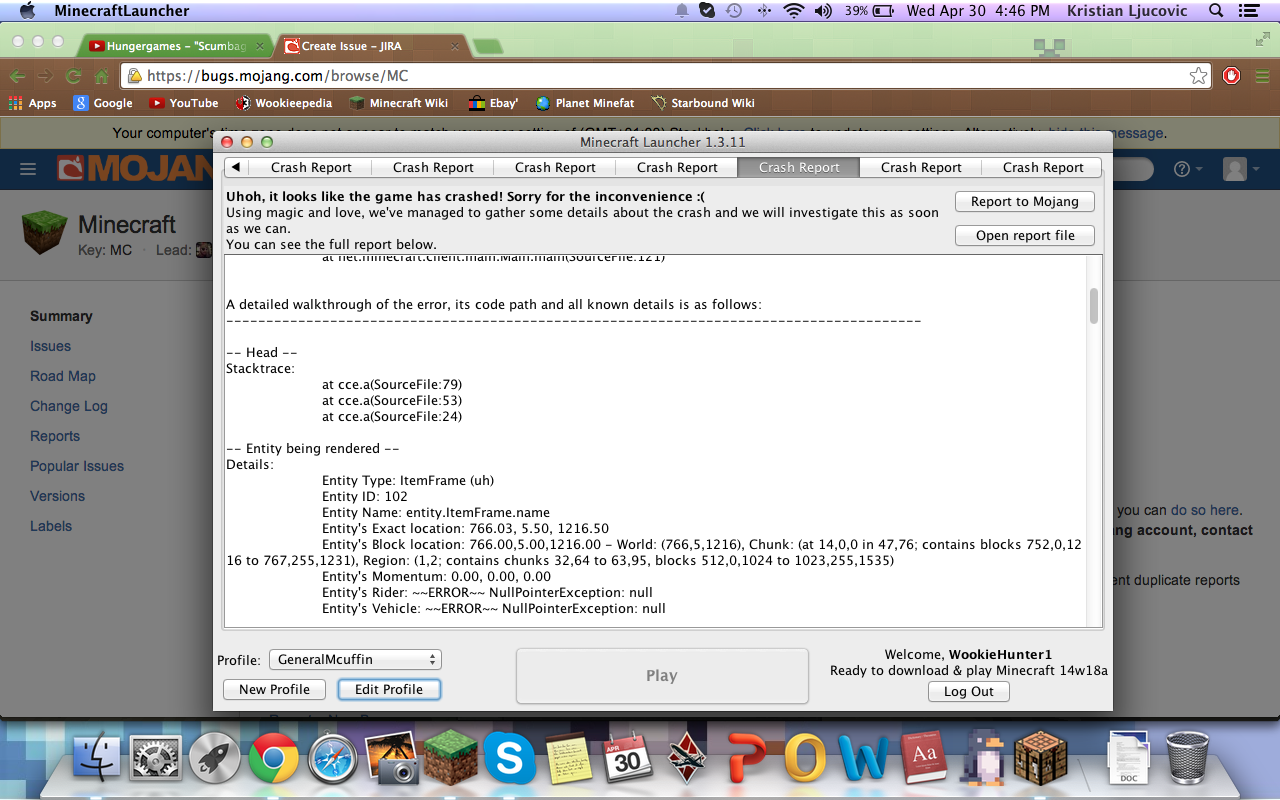The width and height of the screenshot is (1280, 800).
Task: Click the large Play button
Action: click(662, 676)
